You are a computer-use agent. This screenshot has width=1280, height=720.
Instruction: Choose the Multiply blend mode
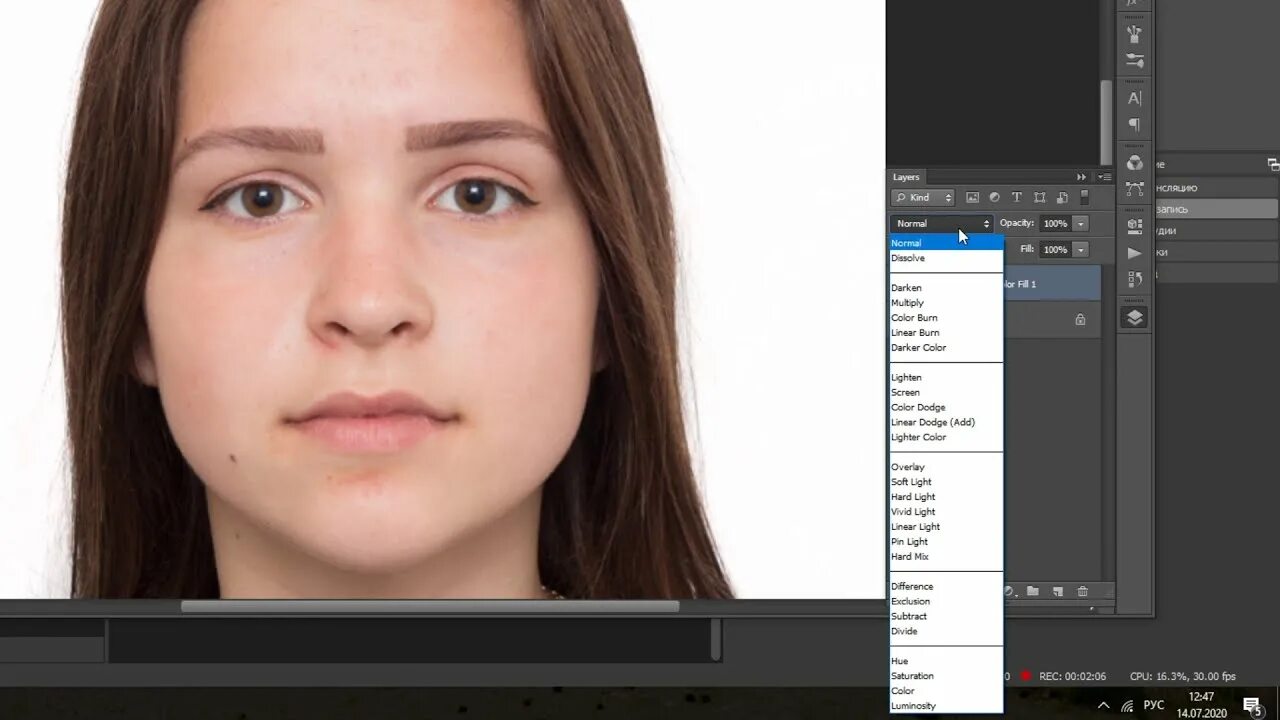click(946, 303)
